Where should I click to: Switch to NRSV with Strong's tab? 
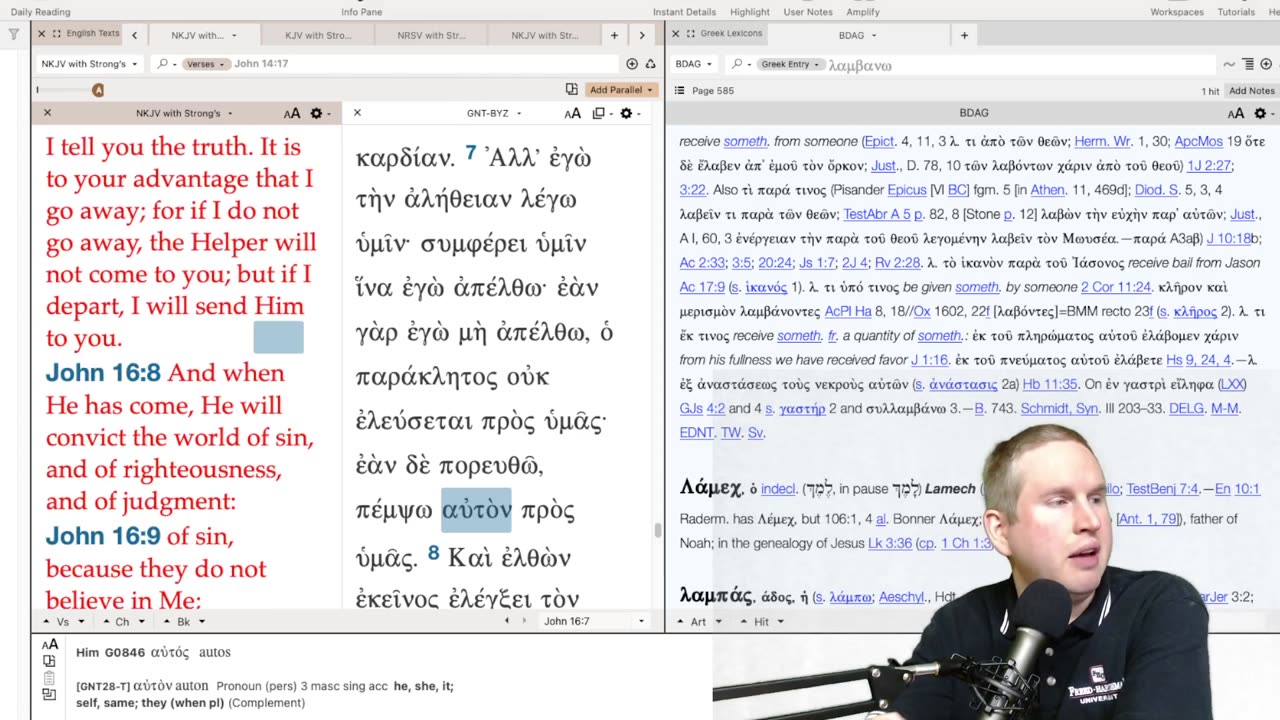click(x=431, y=35)
